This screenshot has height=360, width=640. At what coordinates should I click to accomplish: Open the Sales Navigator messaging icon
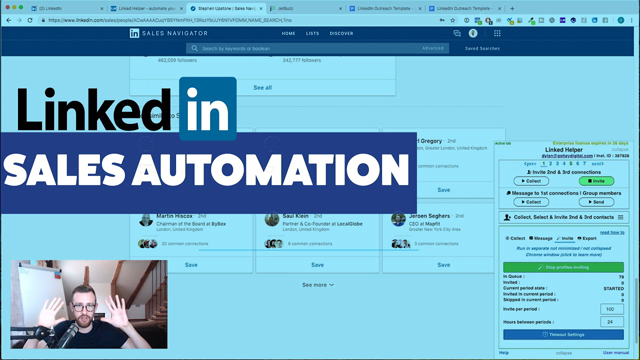click(x=457, y=33)
